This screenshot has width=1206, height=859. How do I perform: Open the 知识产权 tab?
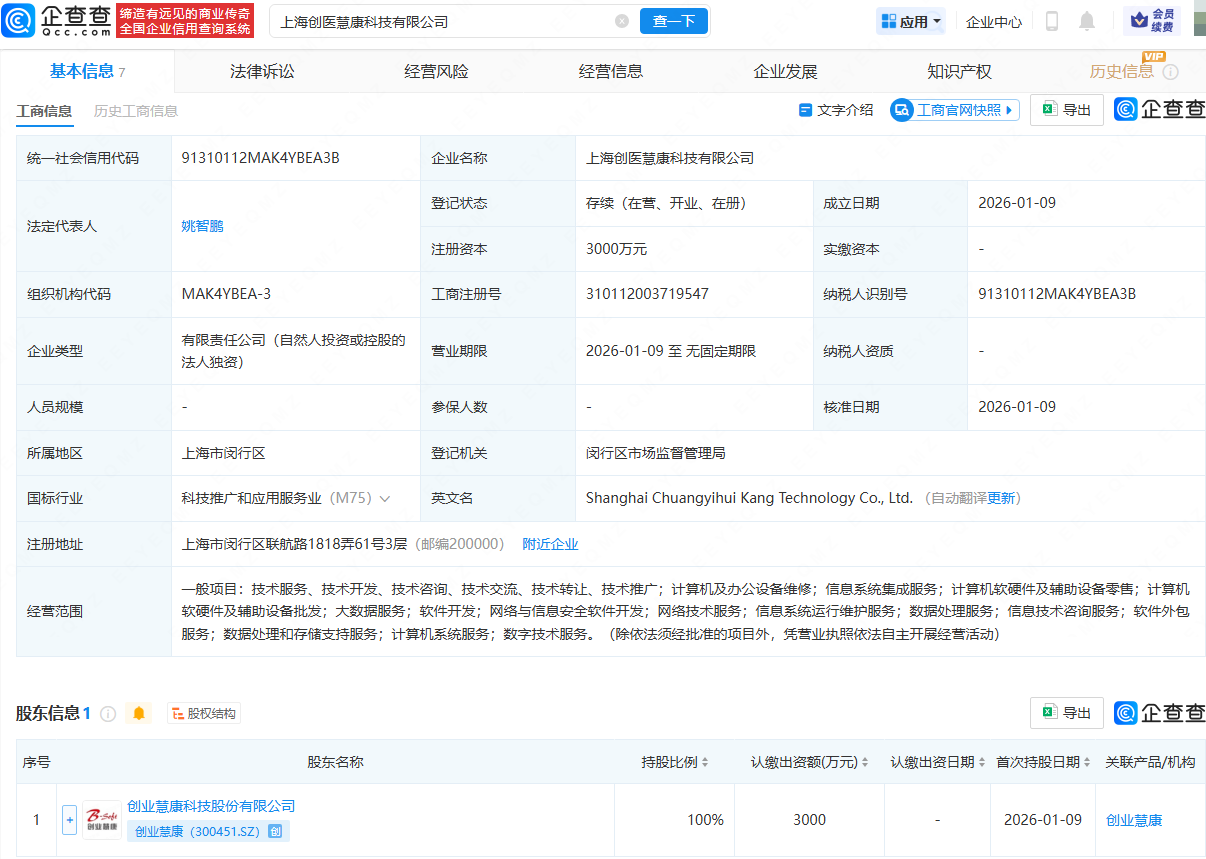point(959,72)
